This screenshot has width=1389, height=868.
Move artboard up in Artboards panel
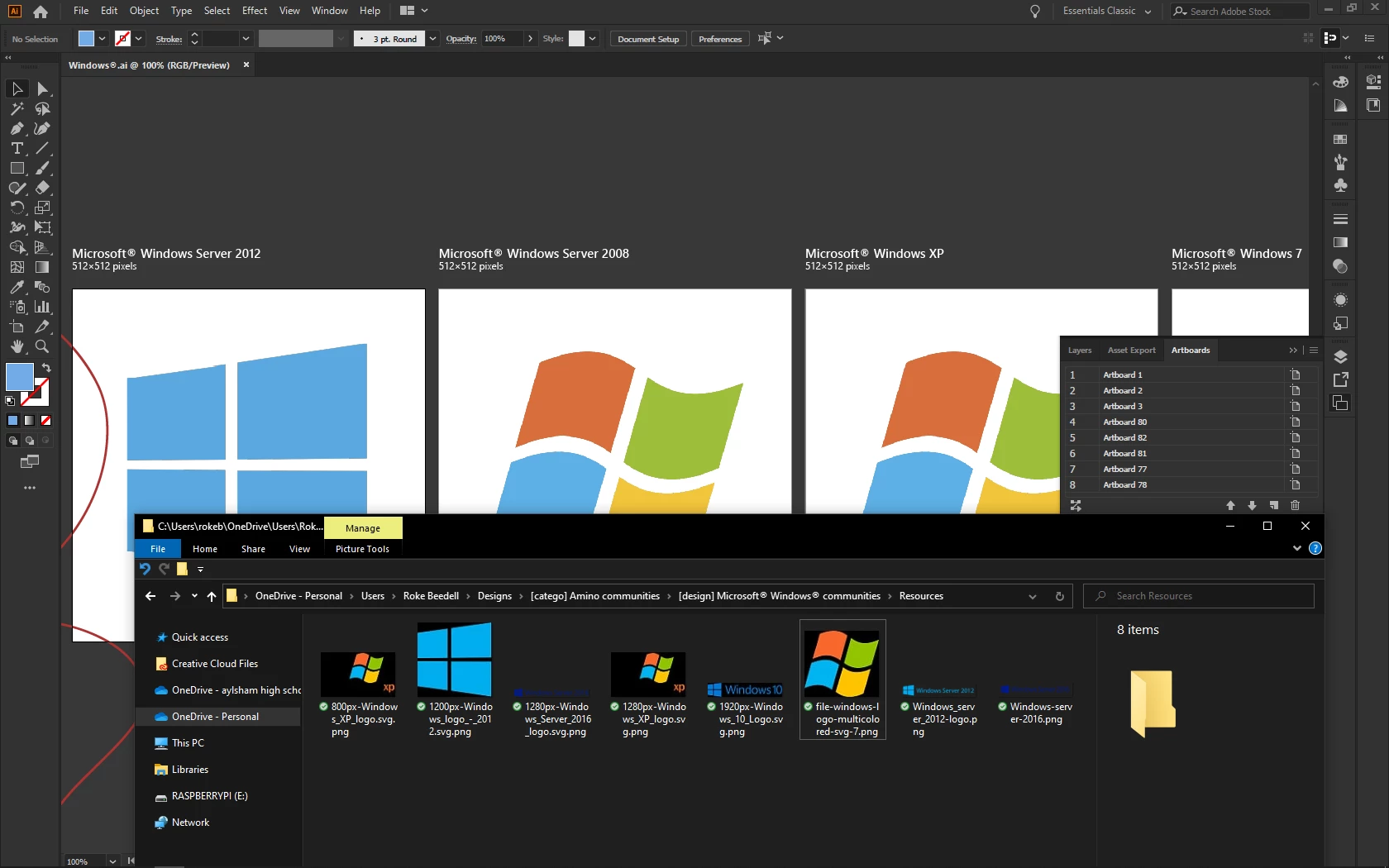1230,505
